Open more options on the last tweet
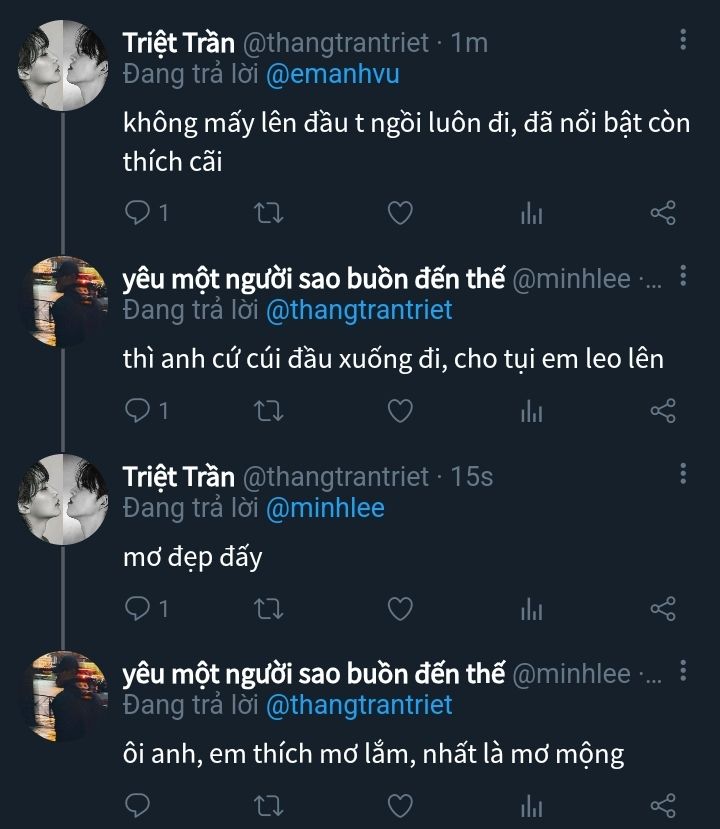 point(683,672)
